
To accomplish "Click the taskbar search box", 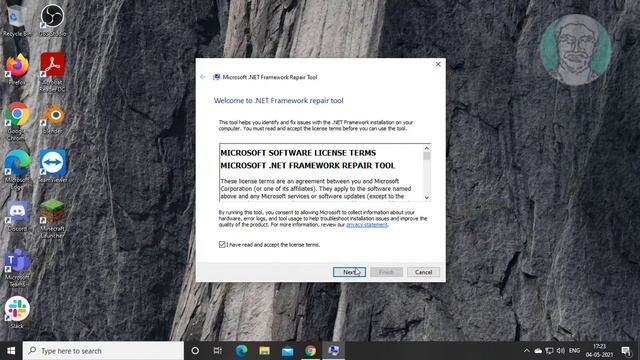I will click(103, 351).
